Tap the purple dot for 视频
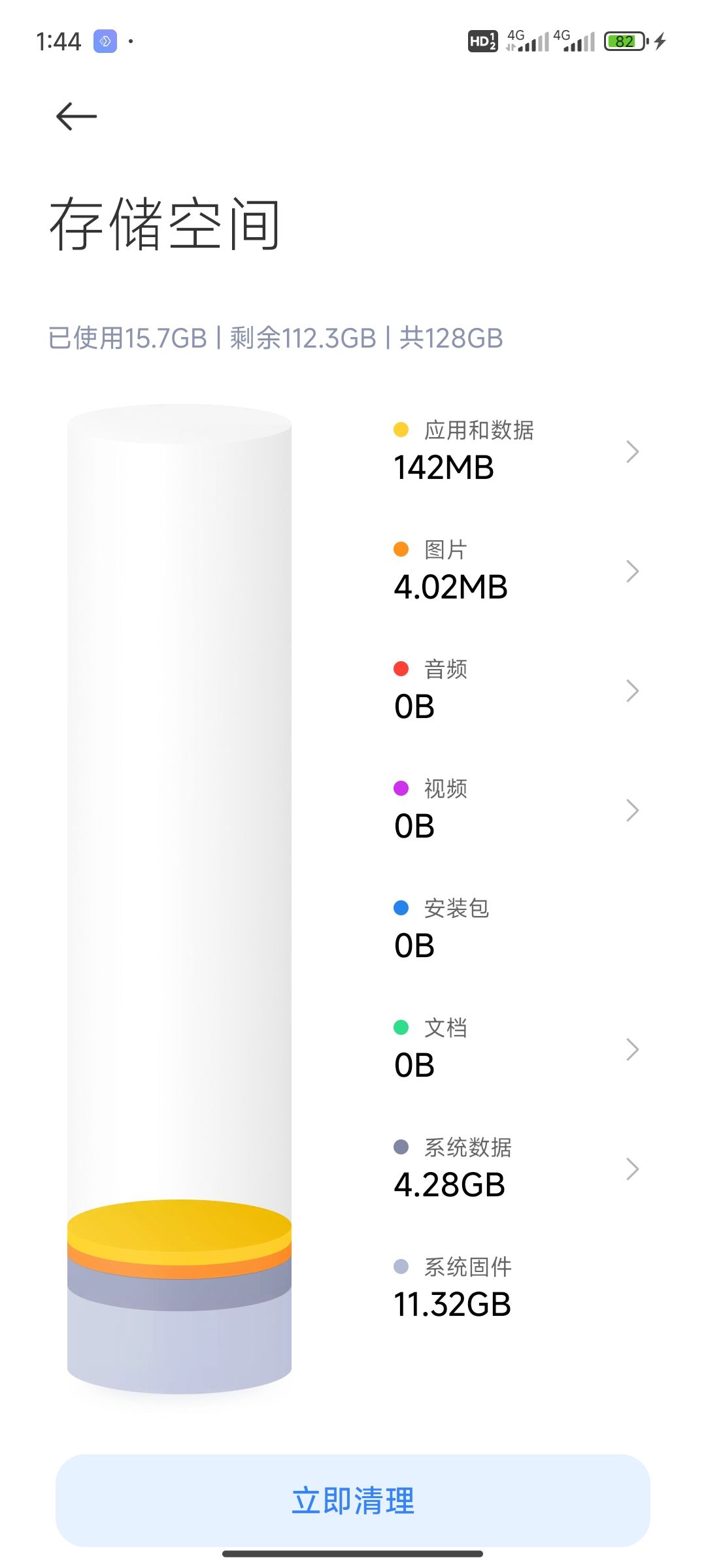The image size is (706, 1568). tap(401, 789)
